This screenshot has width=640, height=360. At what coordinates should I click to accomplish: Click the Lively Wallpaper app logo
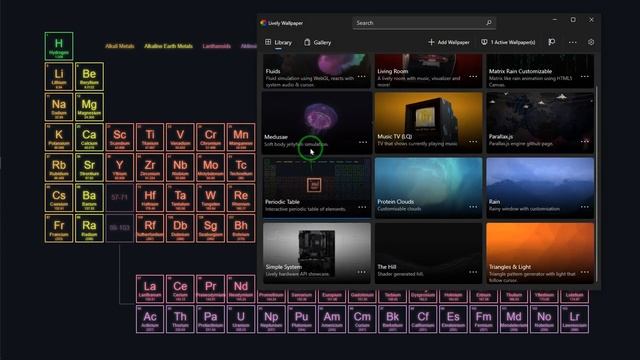pyautogui.click(x=263, y=23)
